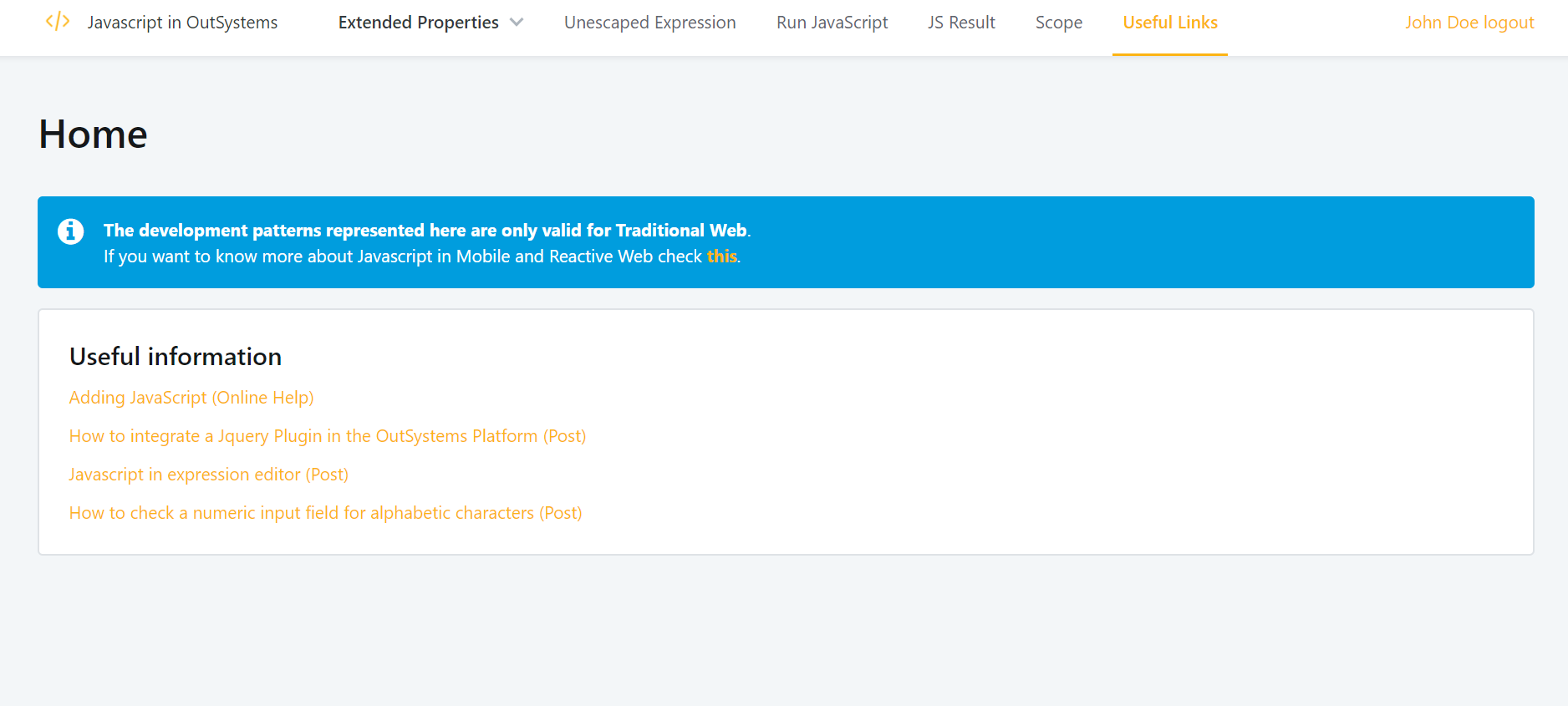Navigate to the Scope menu item
This screenshot has height=706, width=1568.
(x=1058, y=23)
